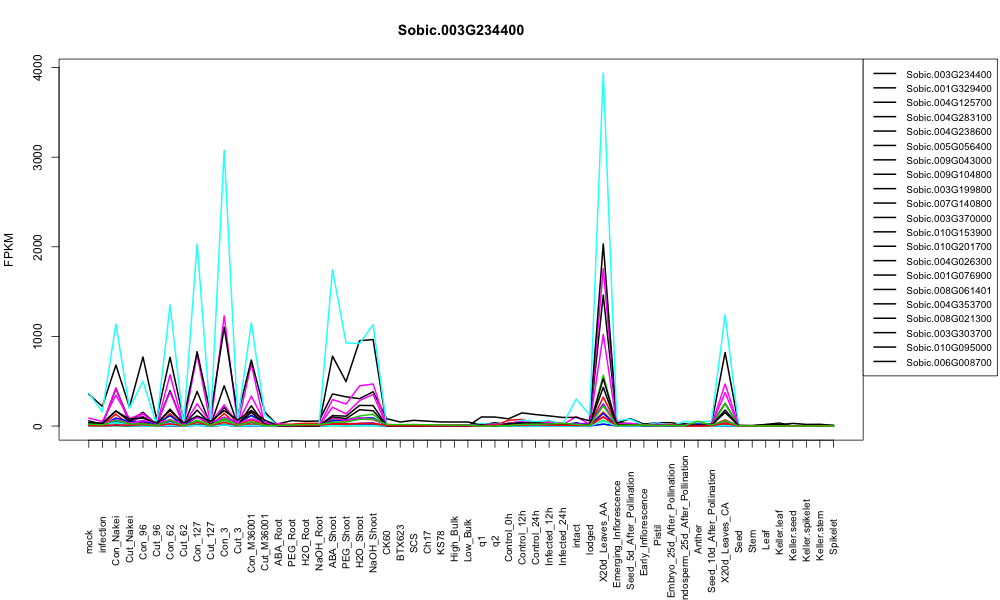Click the chart title Sobic.003G234400
Viewport: 1000px width, 600px height.
[460, 31]
